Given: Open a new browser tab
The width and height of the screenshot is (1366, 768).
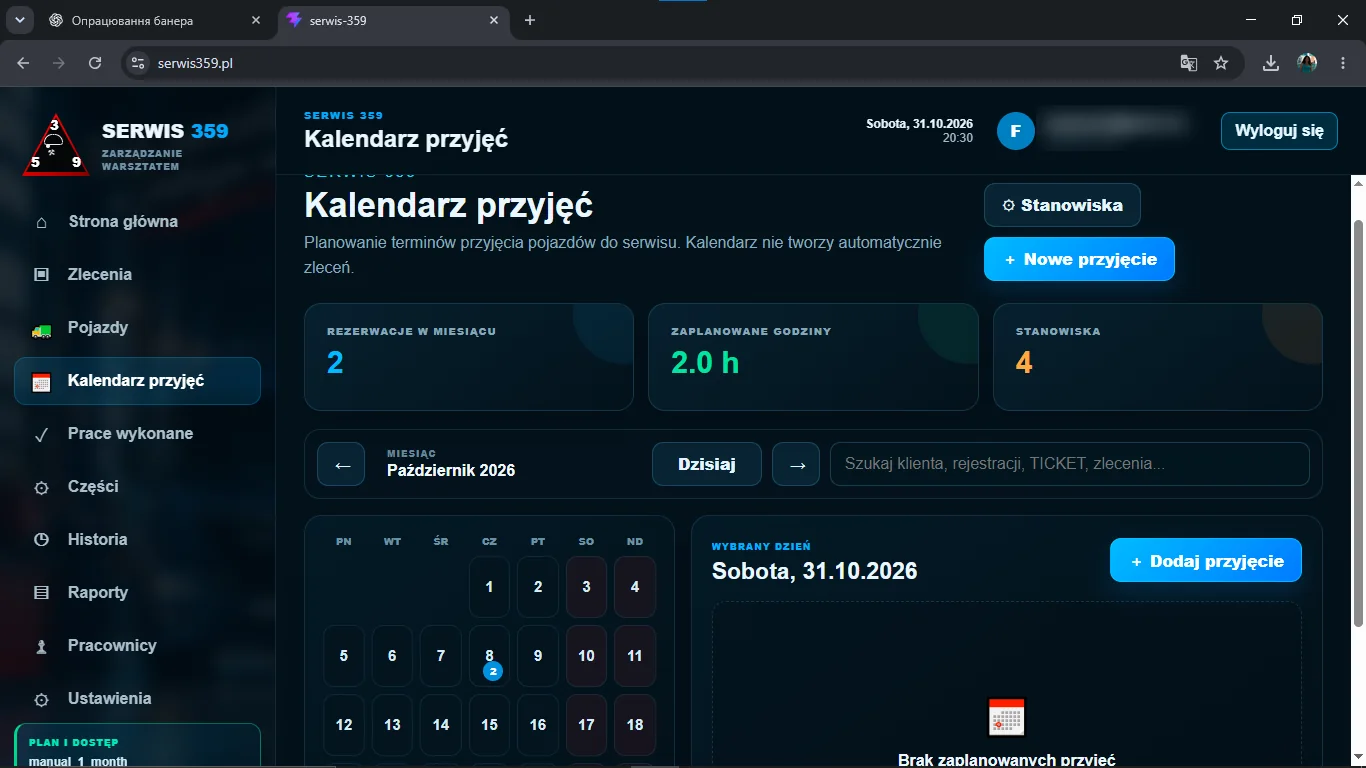Looking at the screenshot, I should tap(530, 20).
